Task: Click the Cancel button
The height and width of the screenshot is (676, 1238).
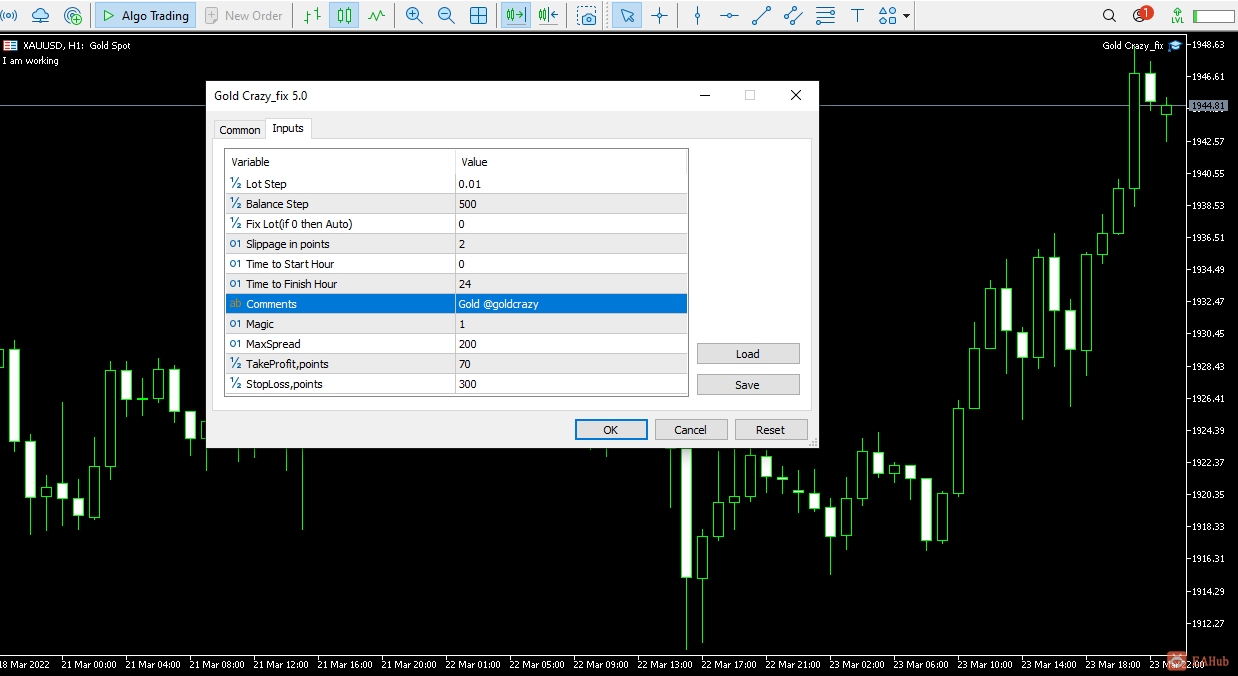Action: coord(691,430)
